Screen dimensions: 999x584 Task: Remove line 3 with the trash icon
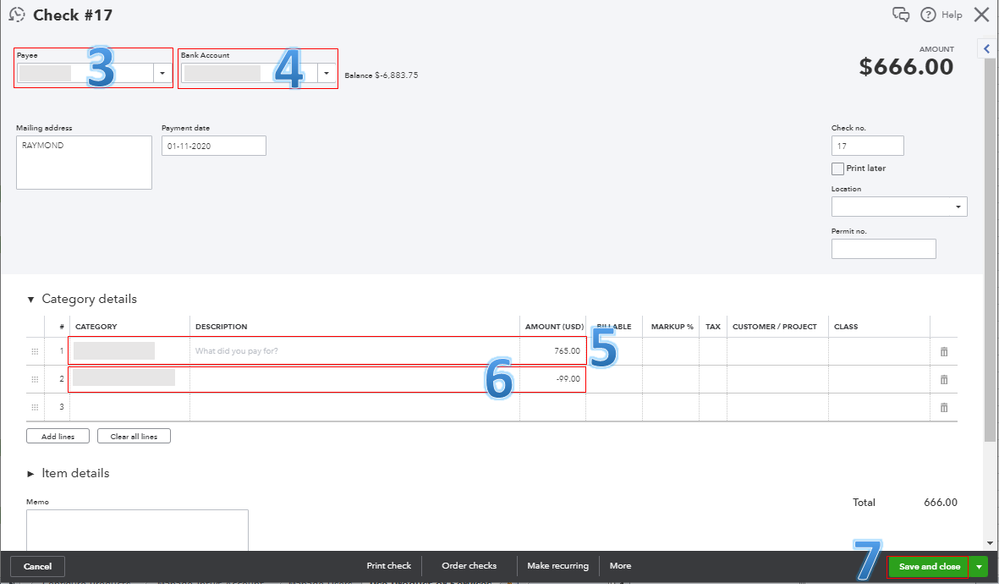943,407
